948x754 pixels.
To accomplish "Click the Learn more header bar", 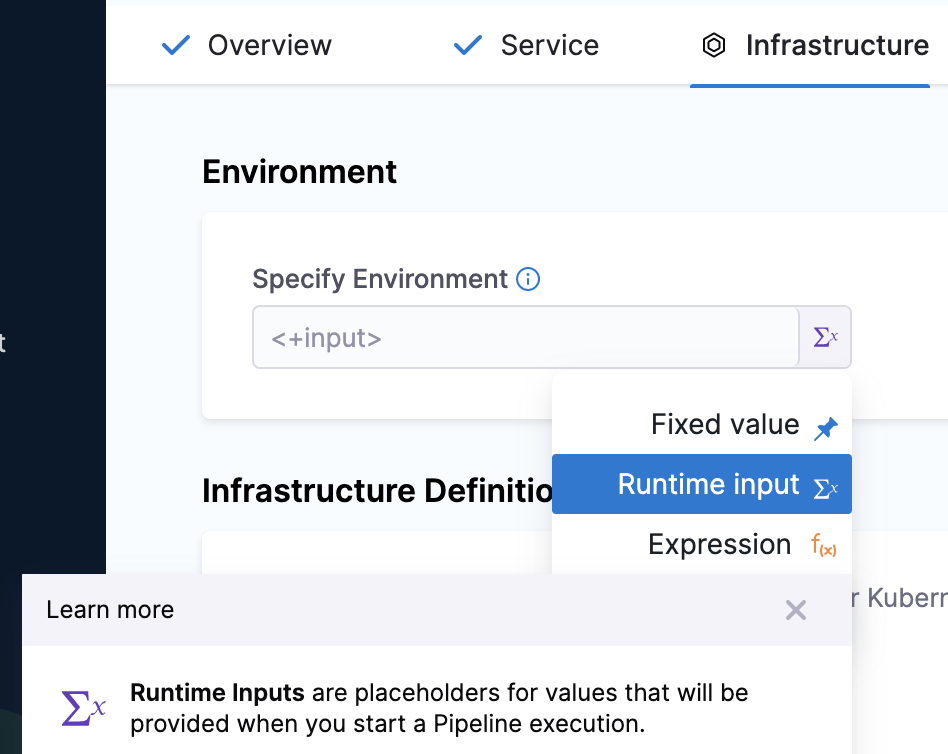I will pyautogui.click(x=400, y=610).
